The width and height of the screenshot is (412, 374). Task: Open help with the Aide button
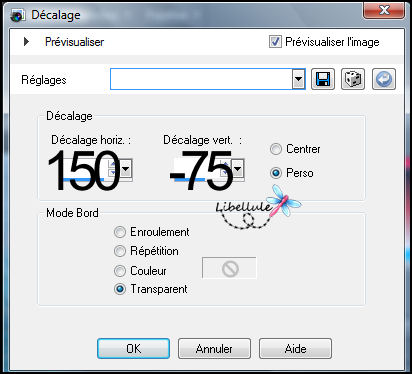pyautogui.click(x=295, y=349)
